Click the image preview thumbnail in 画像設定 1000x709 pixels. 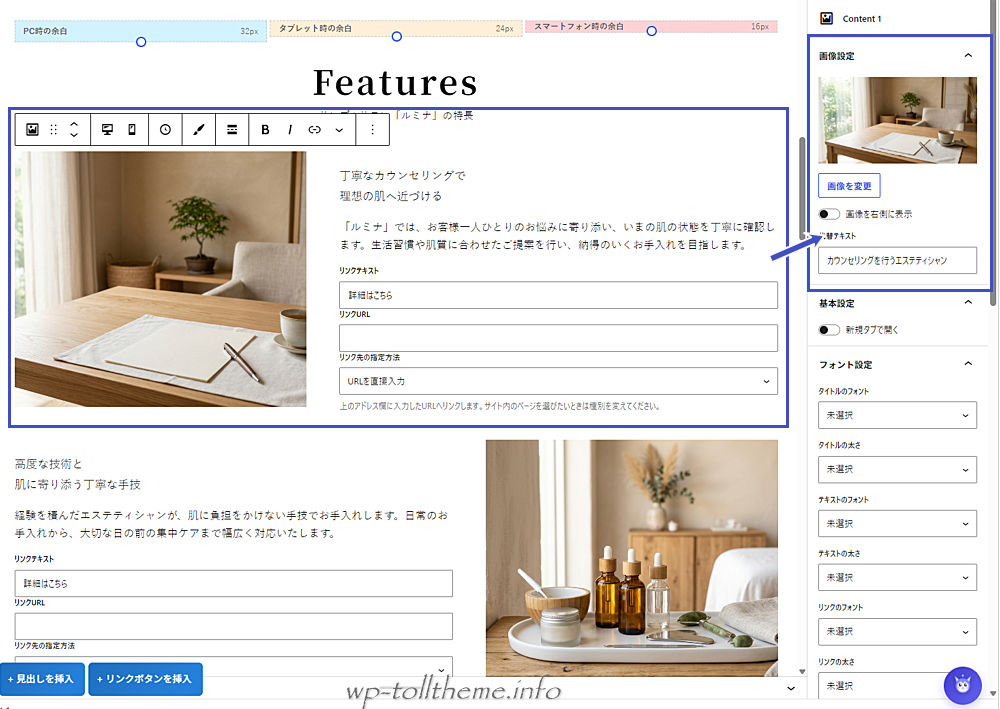pos(897,120)
